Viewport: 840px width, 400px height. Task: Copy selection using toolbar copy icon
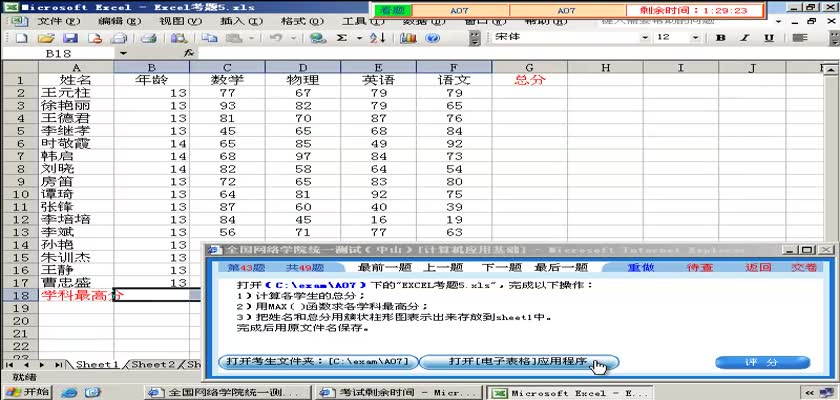208,38
